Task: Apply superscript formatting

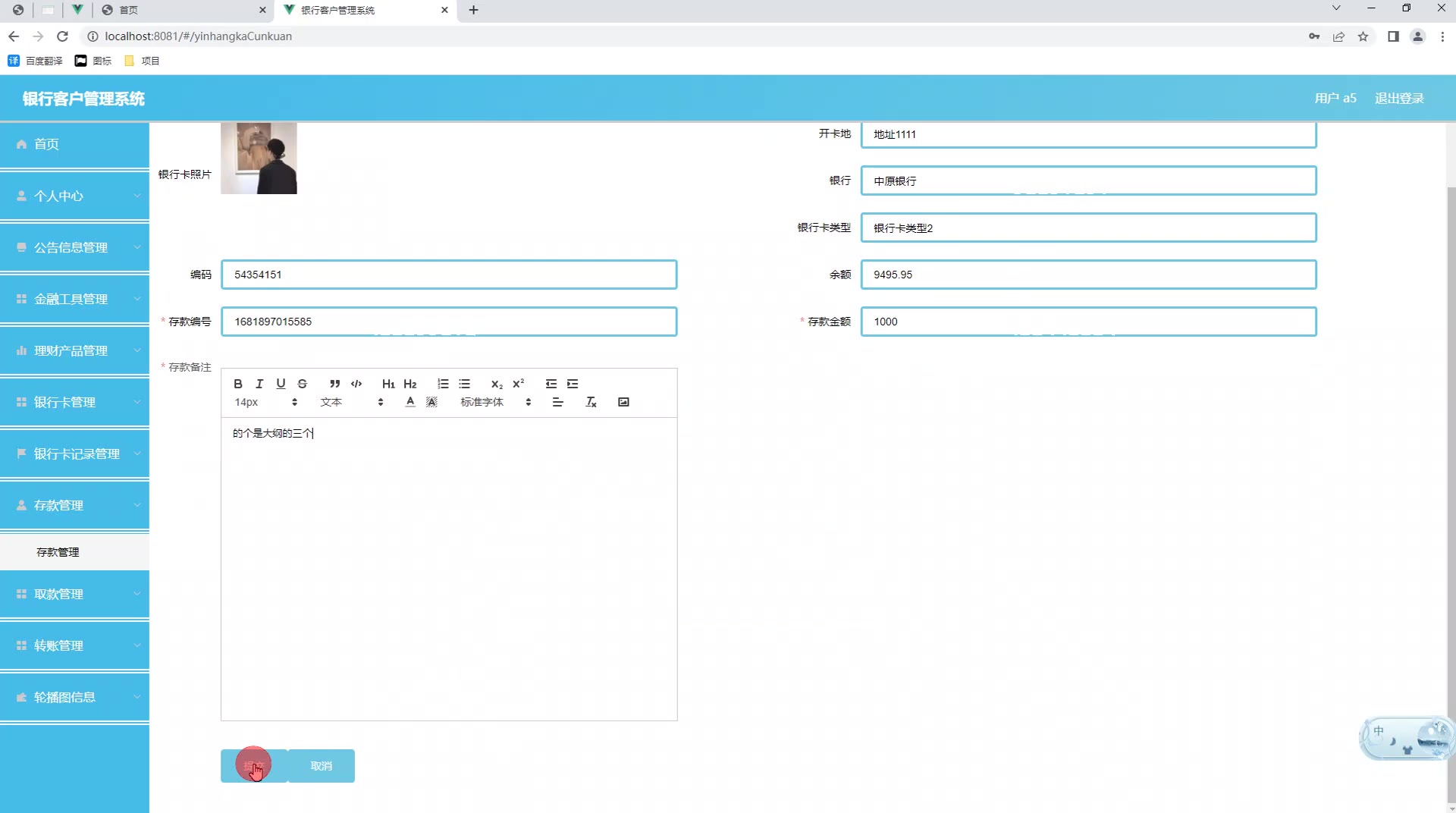Action: (519, 384)
